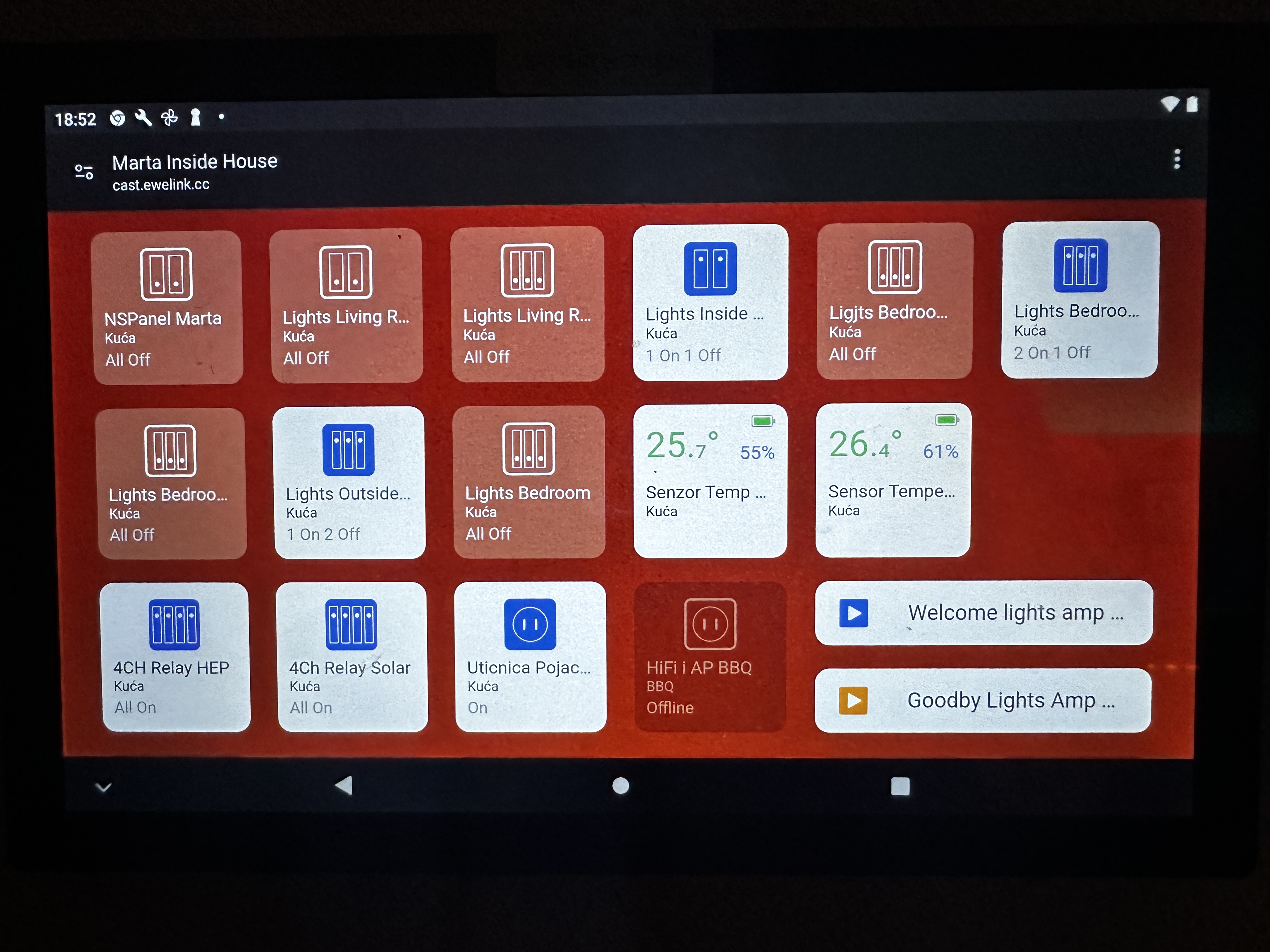Click All On status under 4Ch Relay Solar
This screenshot has width=1270, height=952.
(311, 708)
